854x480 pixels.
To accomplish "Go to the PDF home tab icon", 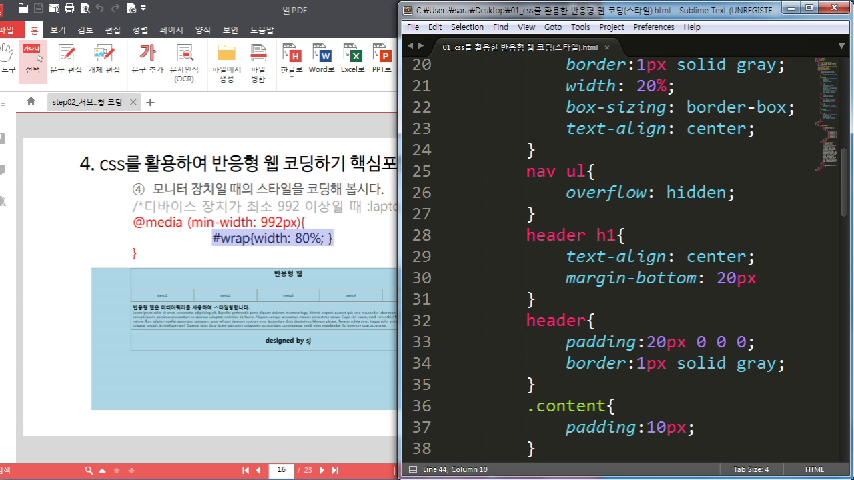I will click(x=30, y=102).
